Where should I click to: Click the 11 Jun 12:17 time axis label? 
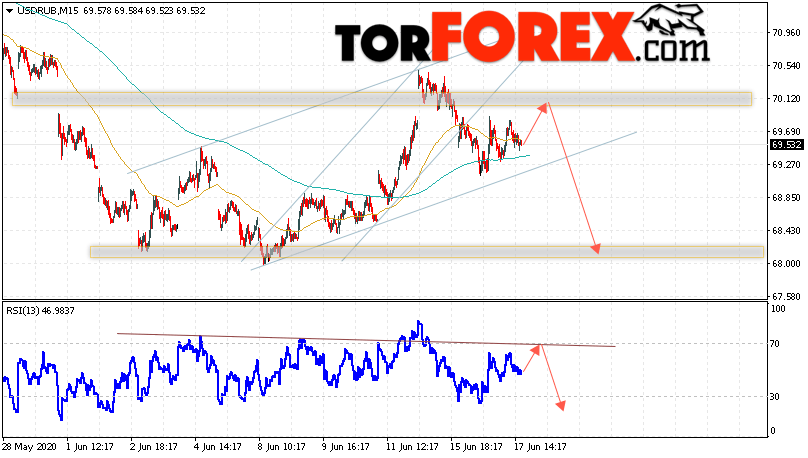click(x=412, y=447)
